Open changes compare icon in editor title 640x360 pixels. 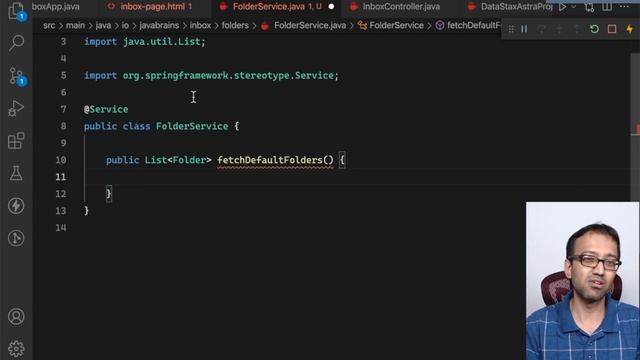point(589,7)
